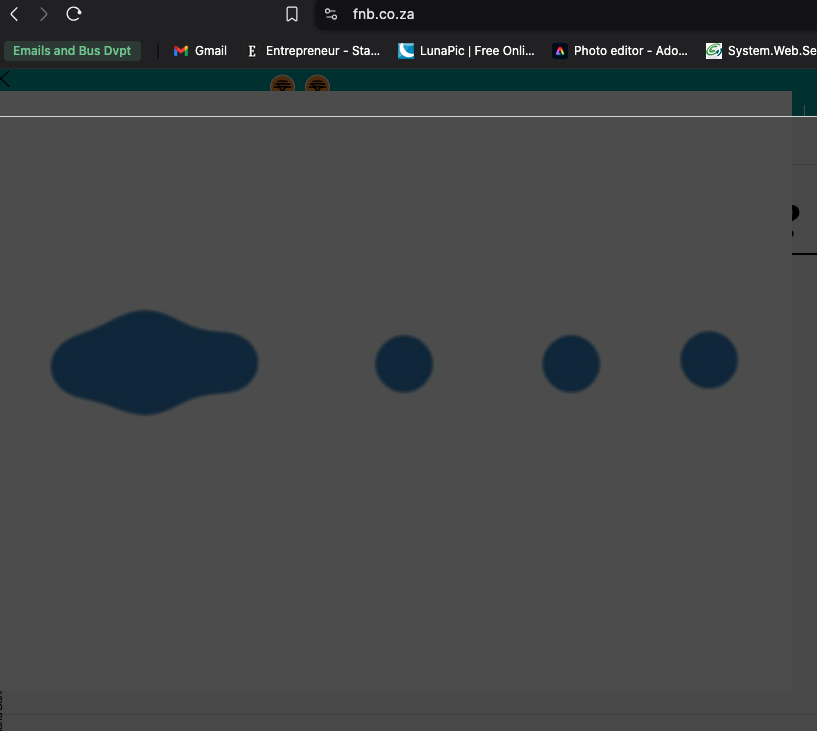Screen dimensions: 817x731
Task: Open the System.Web bookmark
Action: (761, 51)
